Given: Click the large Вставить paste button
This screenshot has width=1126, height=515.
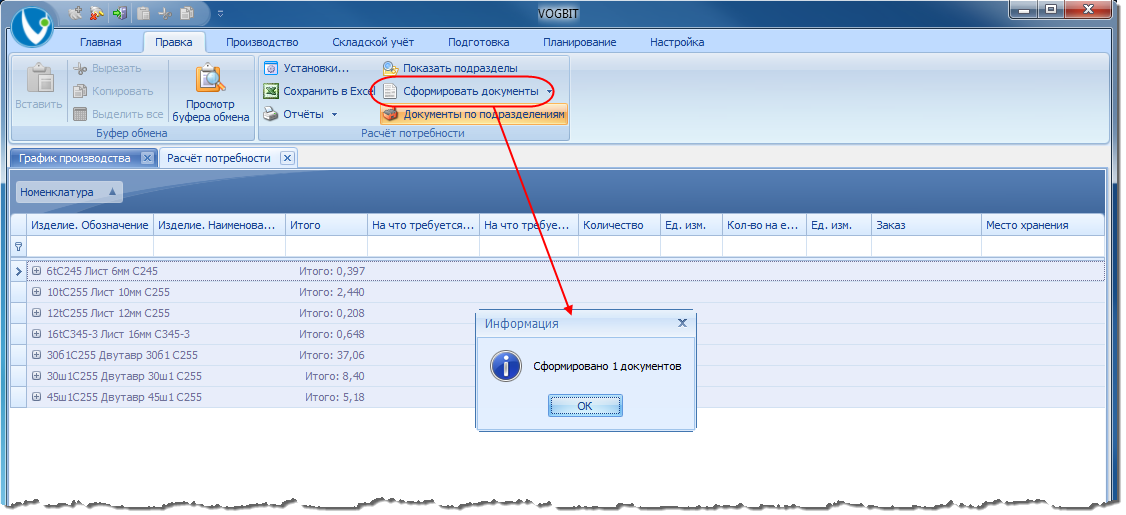Looking at the screenshot, I should pyautogui.click(x=39, y=88).
